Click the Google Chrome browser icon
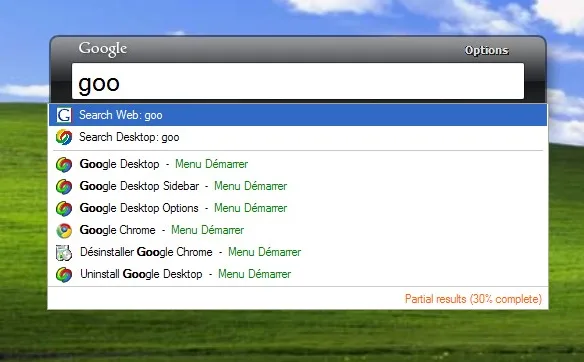The height and width of the screenshot is (362, 584). (x=64, y=230)
